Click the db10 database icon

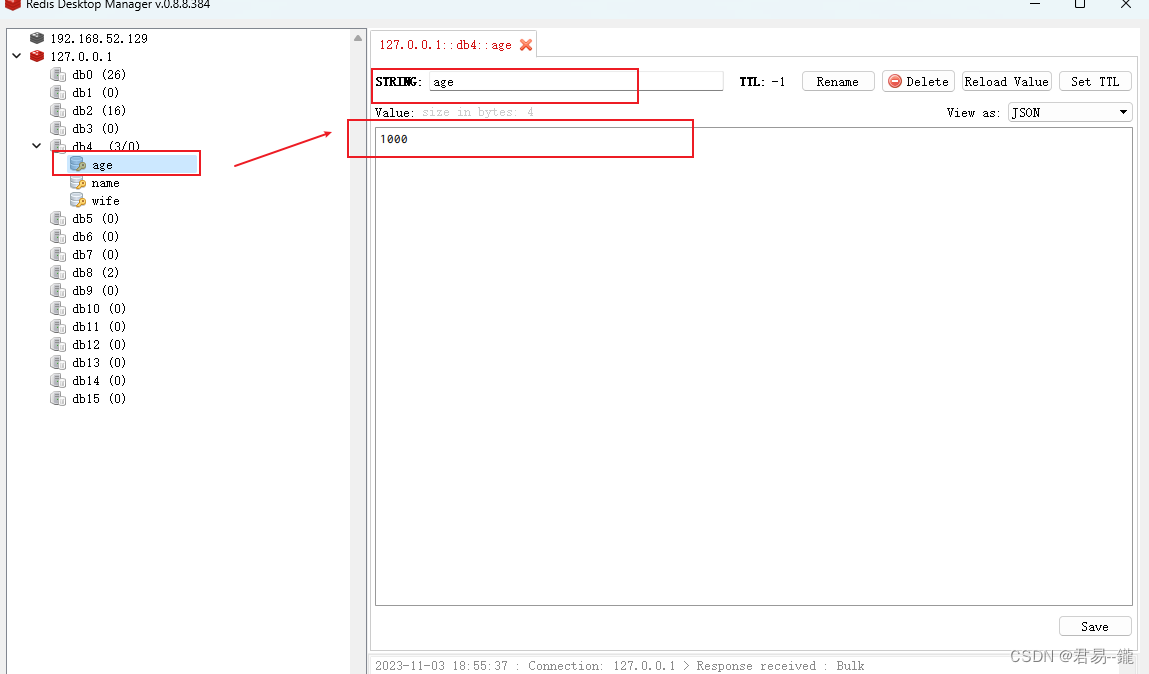58,308
